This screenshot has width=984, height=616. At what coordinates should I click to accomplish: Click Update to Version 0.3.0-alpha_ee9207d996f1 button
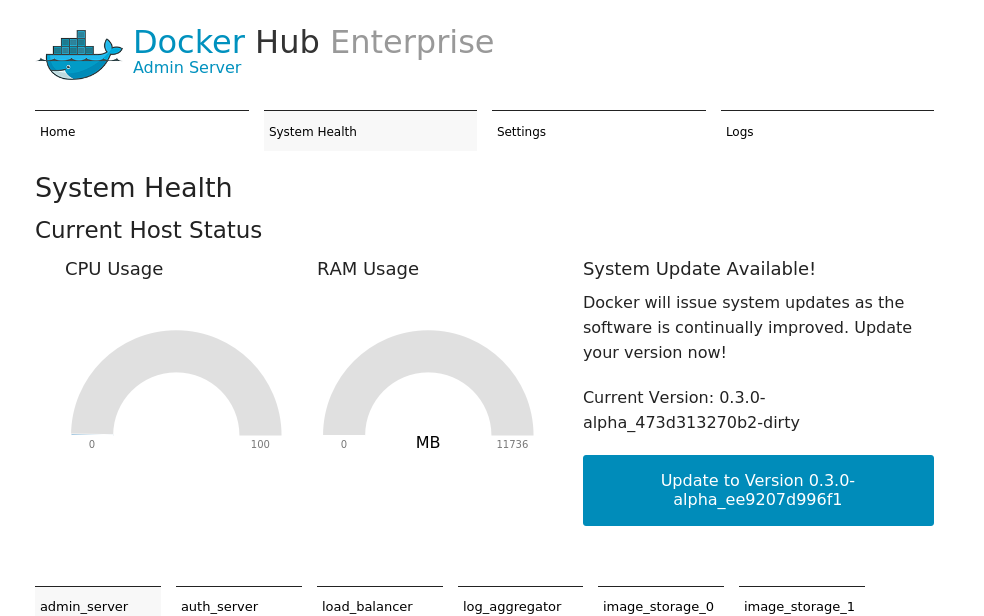tap(758, 491)
